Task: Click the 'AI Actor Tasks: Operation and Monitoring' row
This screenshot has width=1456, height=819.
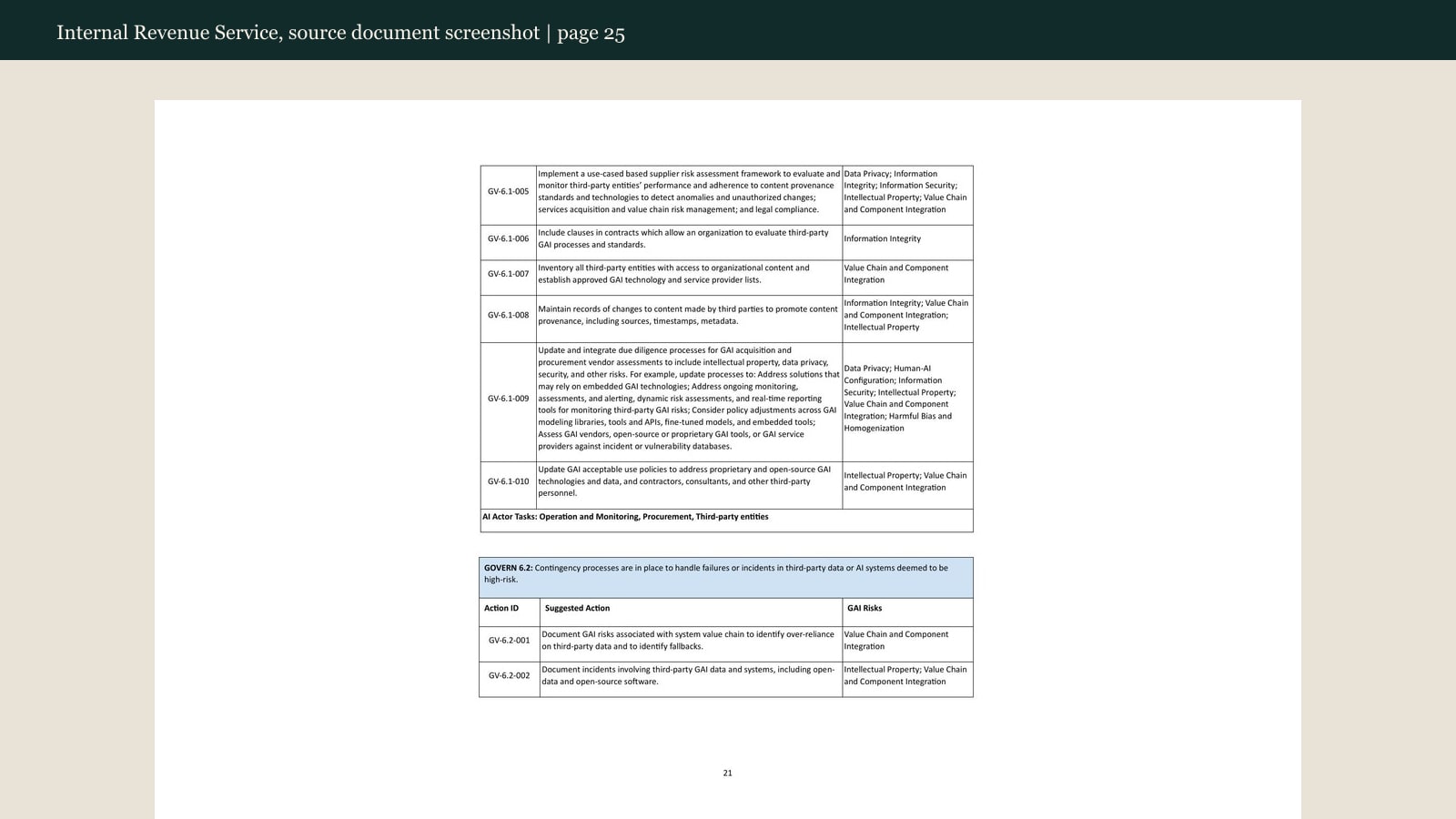Action: (726, 520)
